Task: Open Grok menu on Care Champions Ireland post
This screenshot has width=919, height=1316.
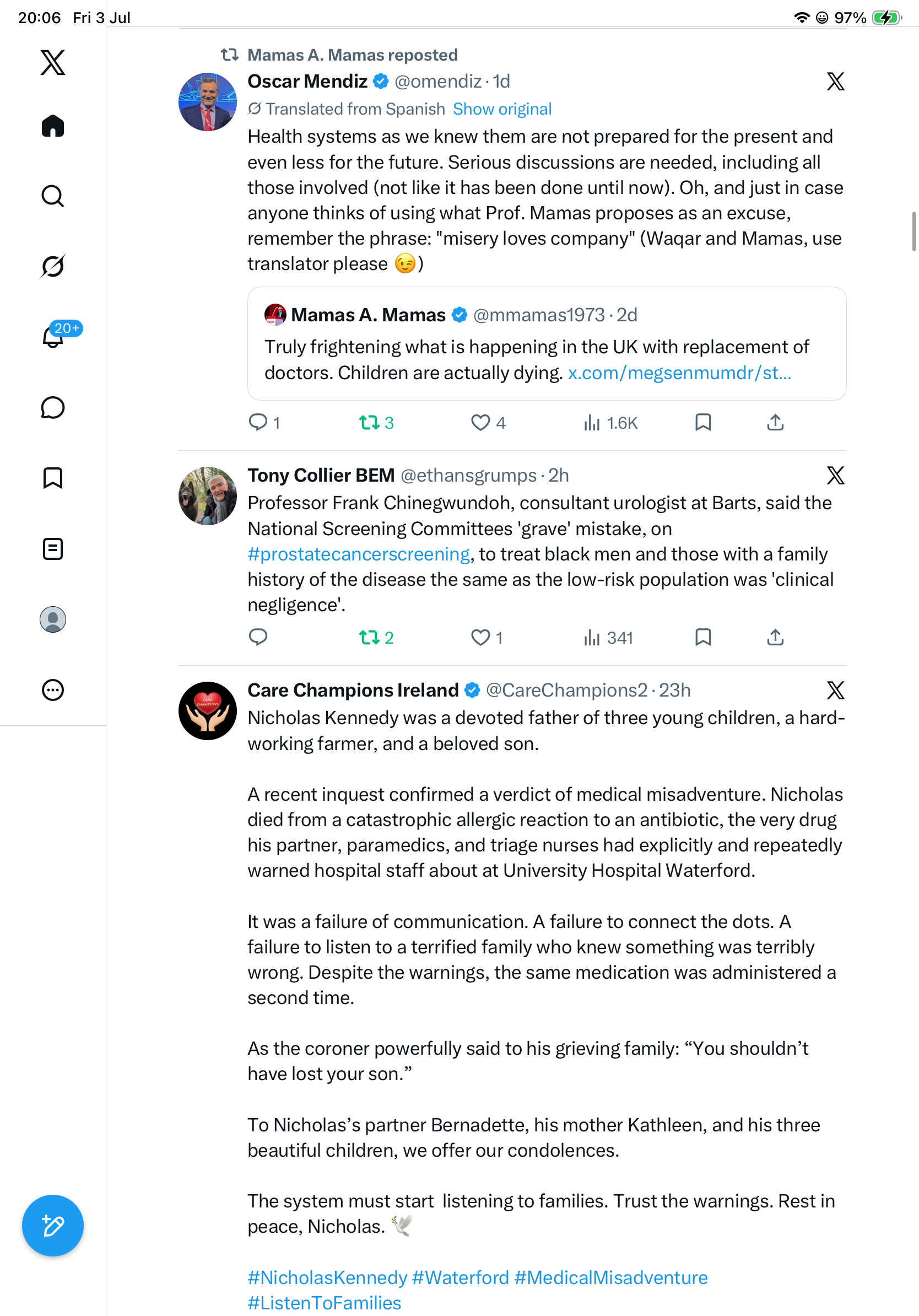Action: pyautogui.click(x=835, y=690)
